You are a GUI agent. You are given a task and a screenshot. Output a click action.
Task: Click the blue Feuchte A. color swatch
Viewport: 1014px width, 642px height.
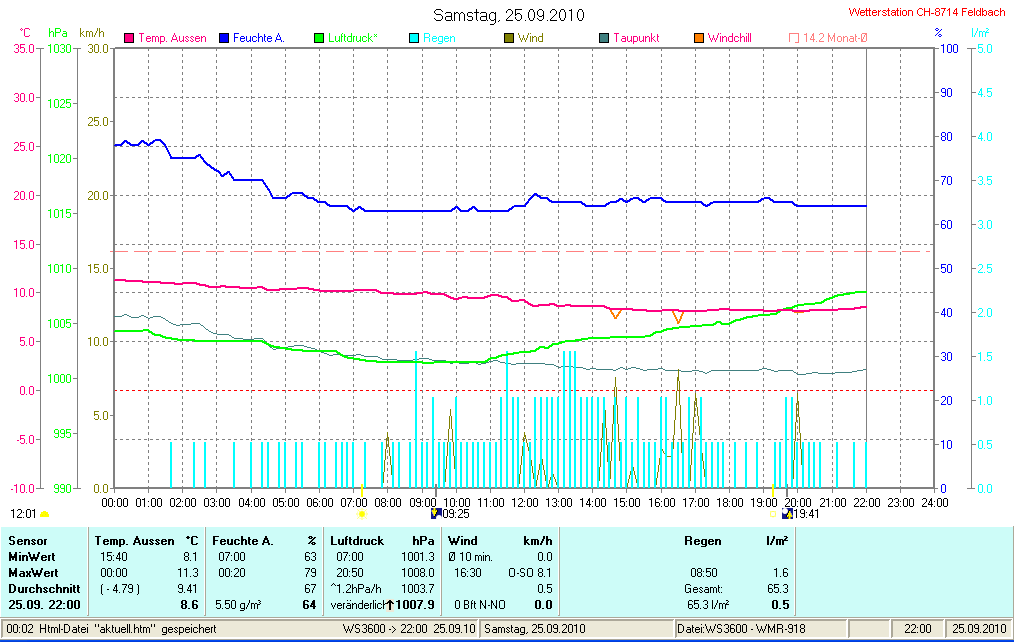(x=224, y=38)
